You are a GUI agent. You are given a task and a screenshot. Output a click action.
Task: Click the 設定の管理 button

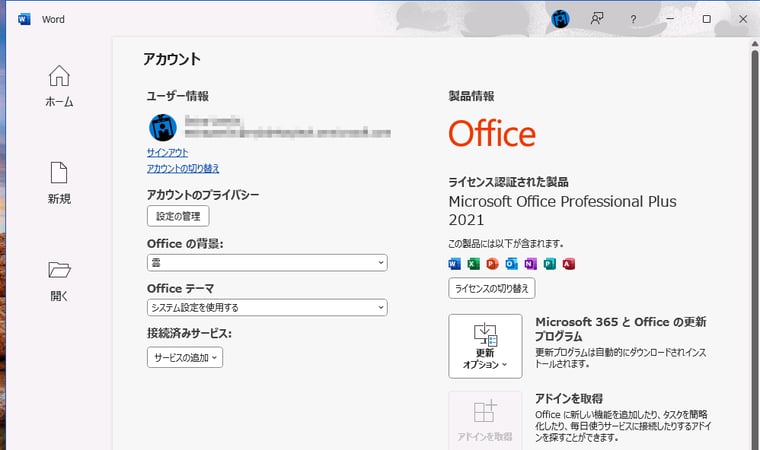click(x=178, y=216)
